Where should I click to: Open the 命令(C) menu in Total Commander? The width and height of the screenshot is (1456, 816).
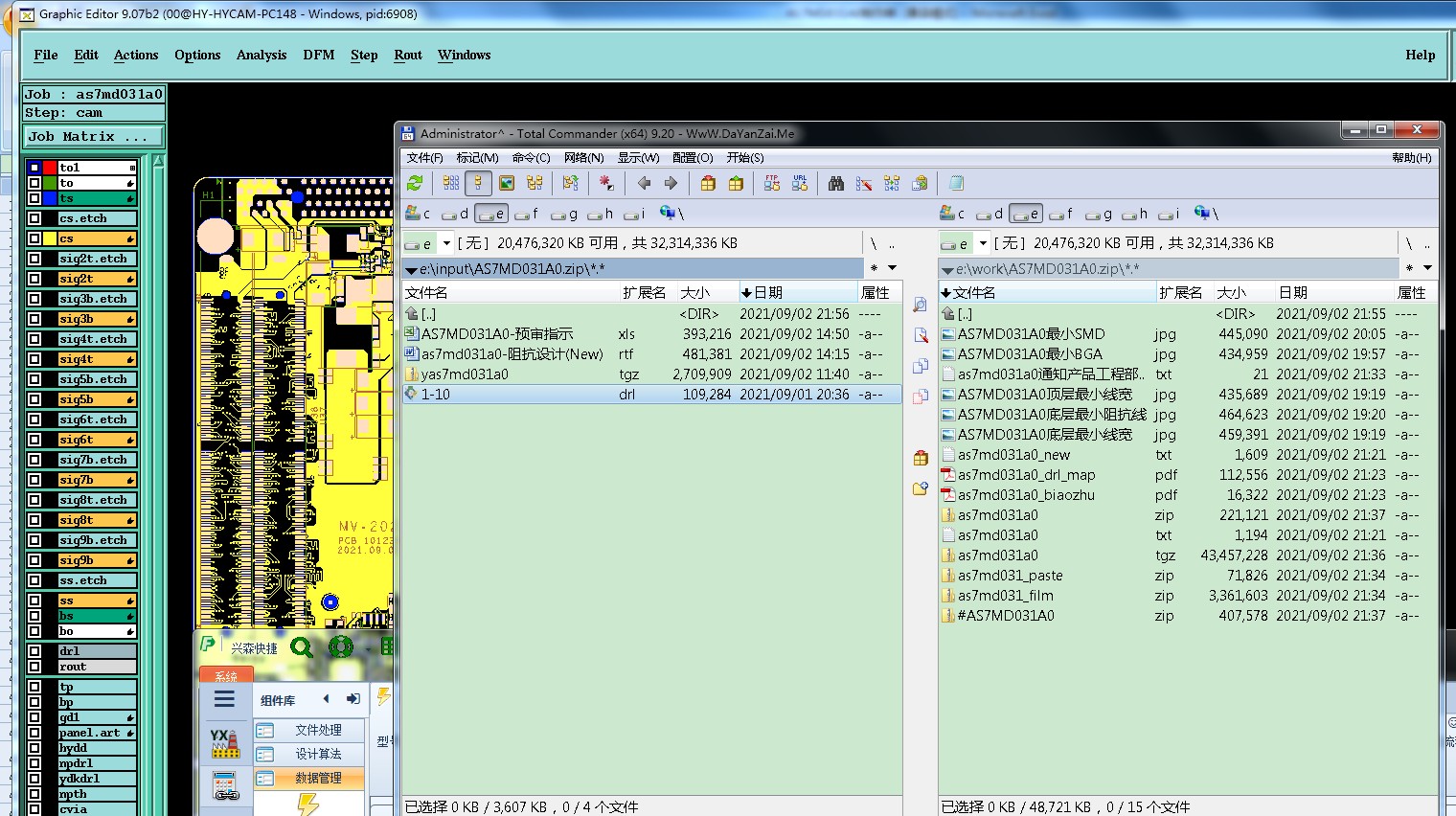(x=531, y=158)
